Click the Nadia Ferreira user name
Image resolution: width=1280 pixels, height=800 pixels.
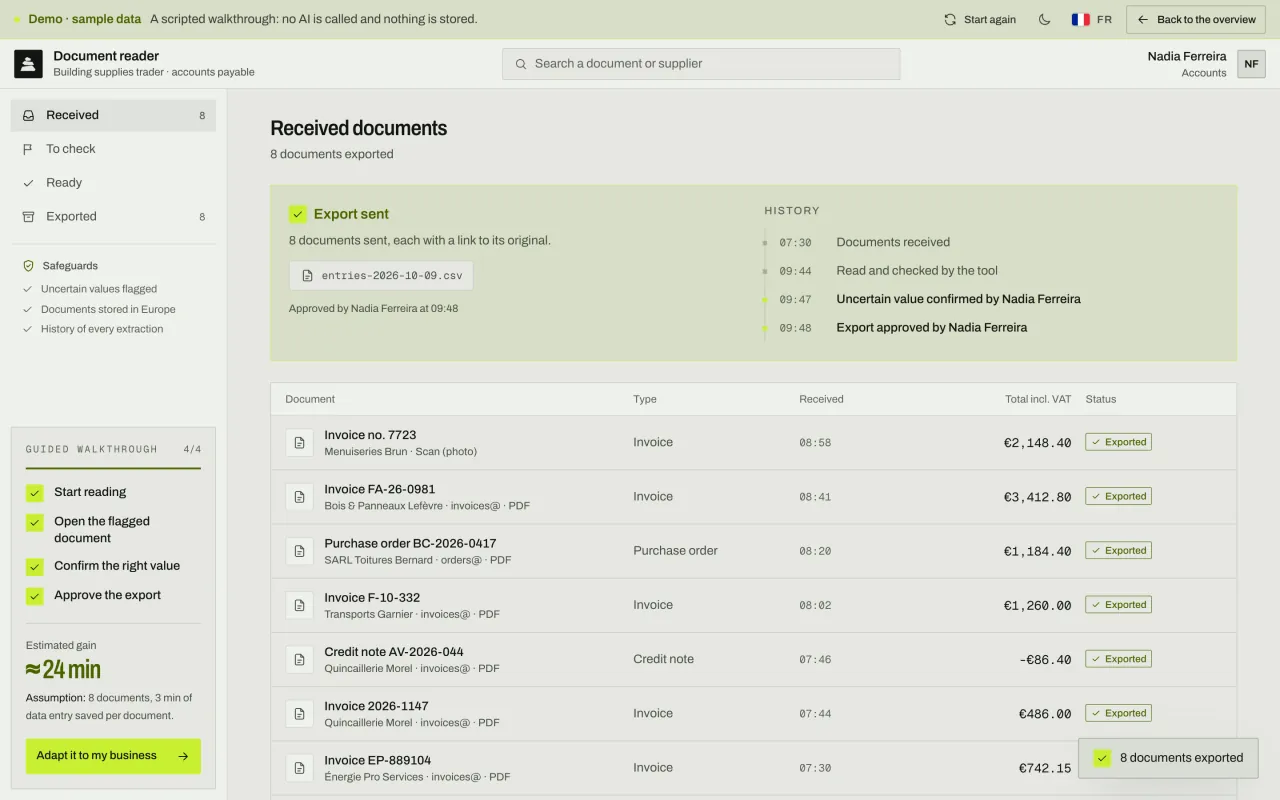pos(1187,56)
